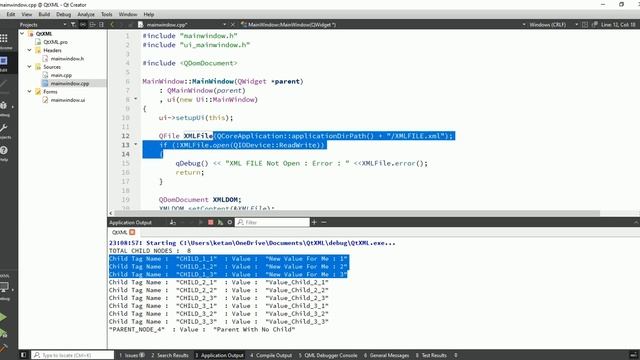The height and width of the screenshot is (360, 640).
Task: Click Line 12, Col 18 position indicator
Action: tap(618, 24)
